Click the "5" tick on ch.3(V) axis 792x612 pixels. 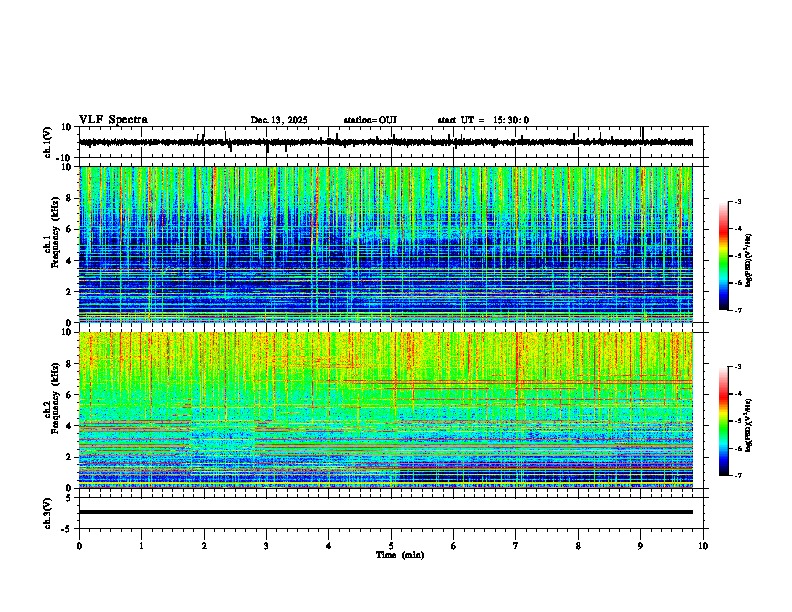[70, 498]
